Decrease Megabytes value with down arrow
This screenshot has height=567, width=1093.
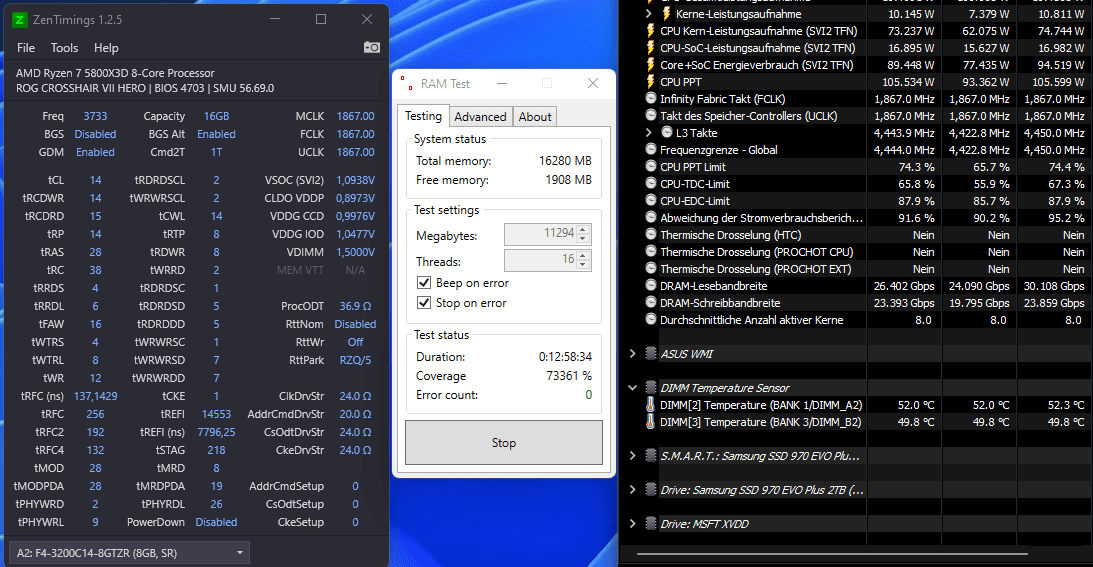coord(583,239)
